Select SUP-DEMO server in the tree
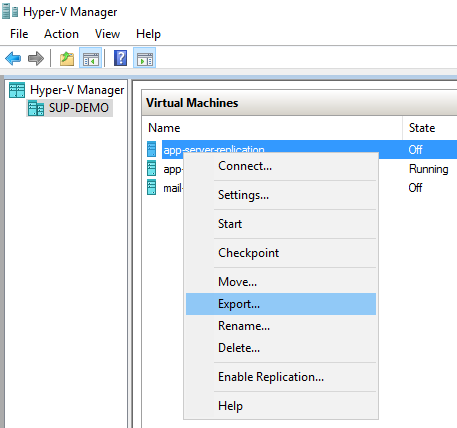The image size is (457, 428). click(79, 108)
